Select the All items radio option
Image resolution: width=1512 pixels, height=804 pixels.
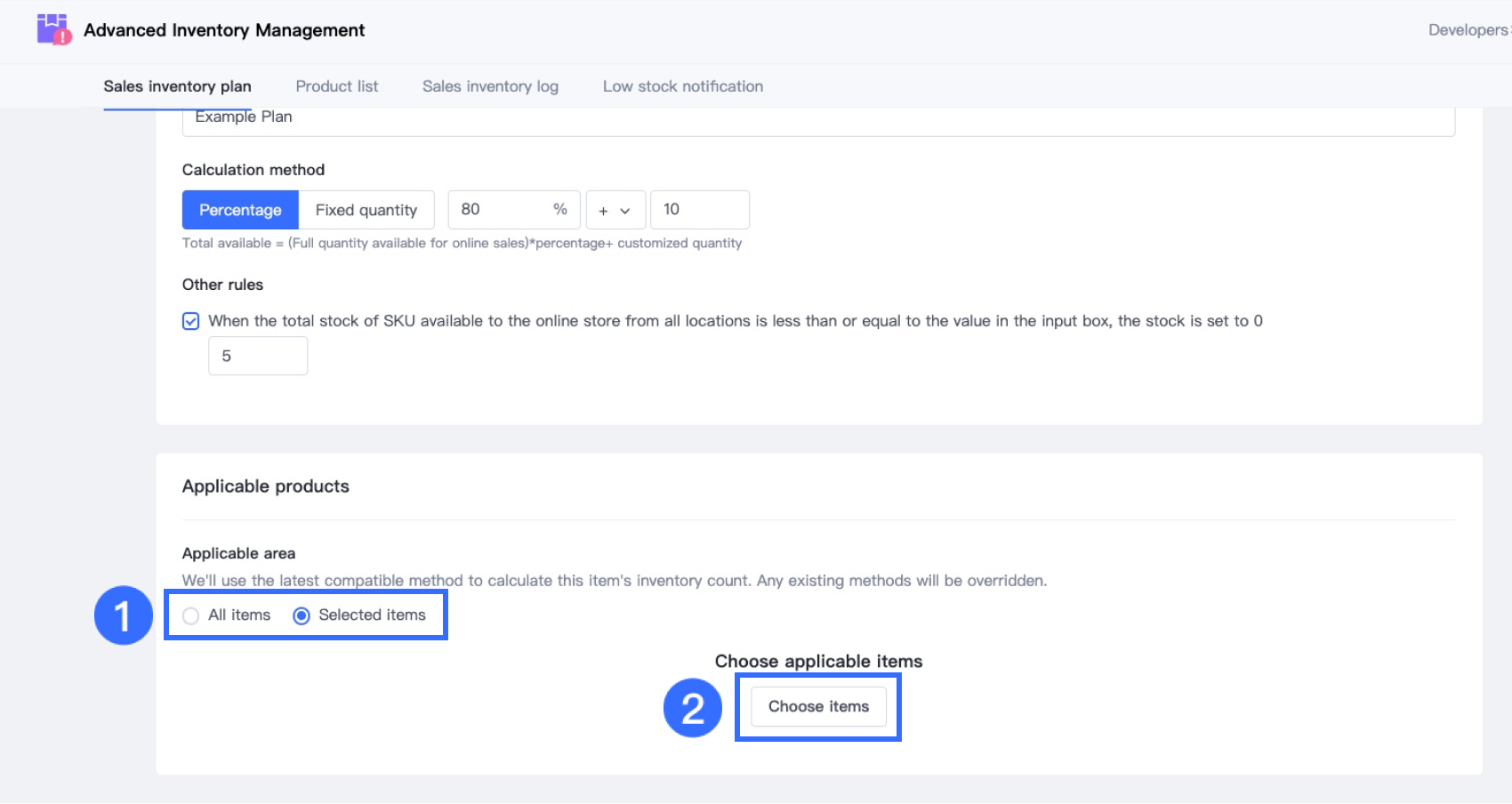coord(191,615)
